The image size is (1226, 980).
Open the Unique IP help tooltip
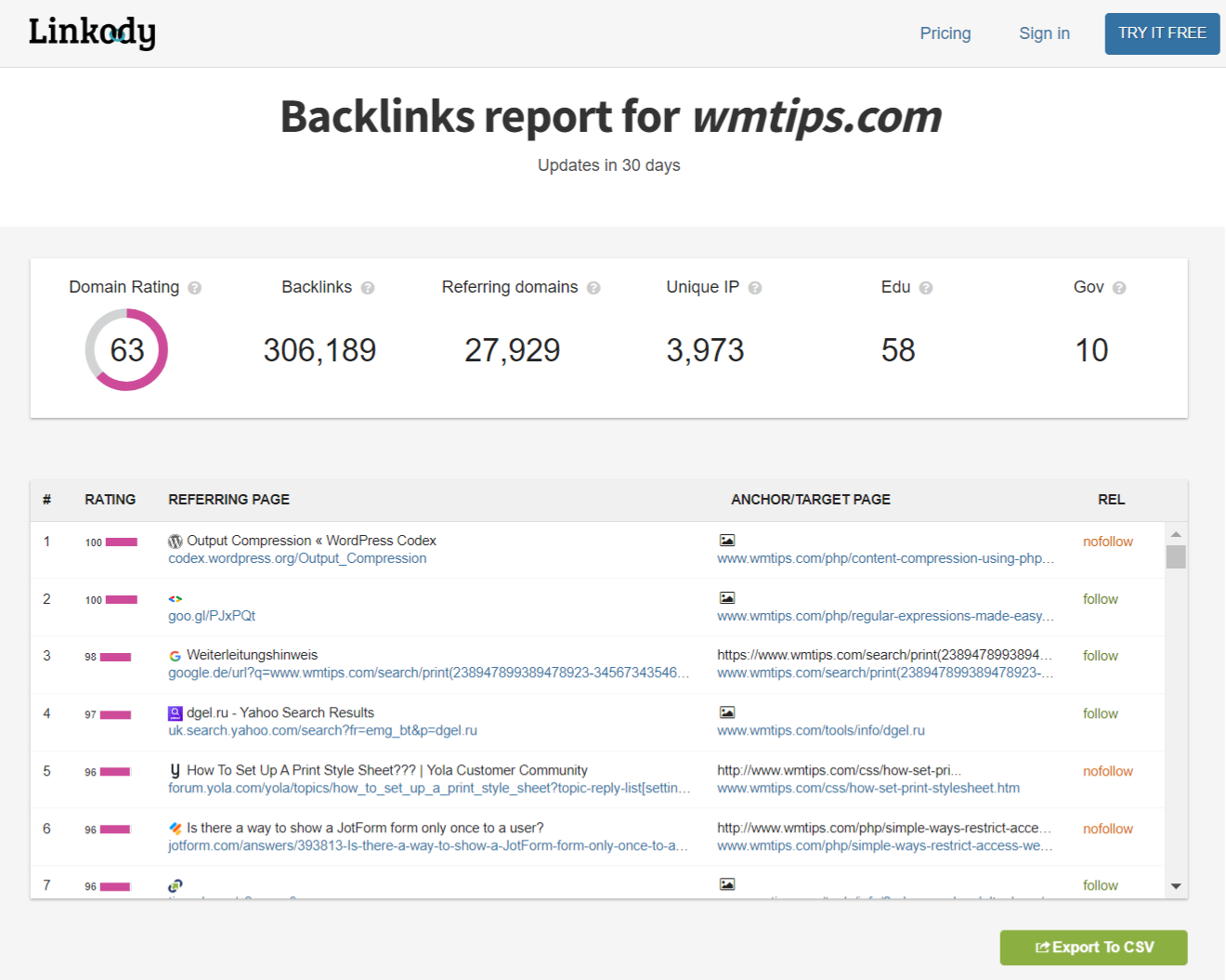(x=755, y=288)
